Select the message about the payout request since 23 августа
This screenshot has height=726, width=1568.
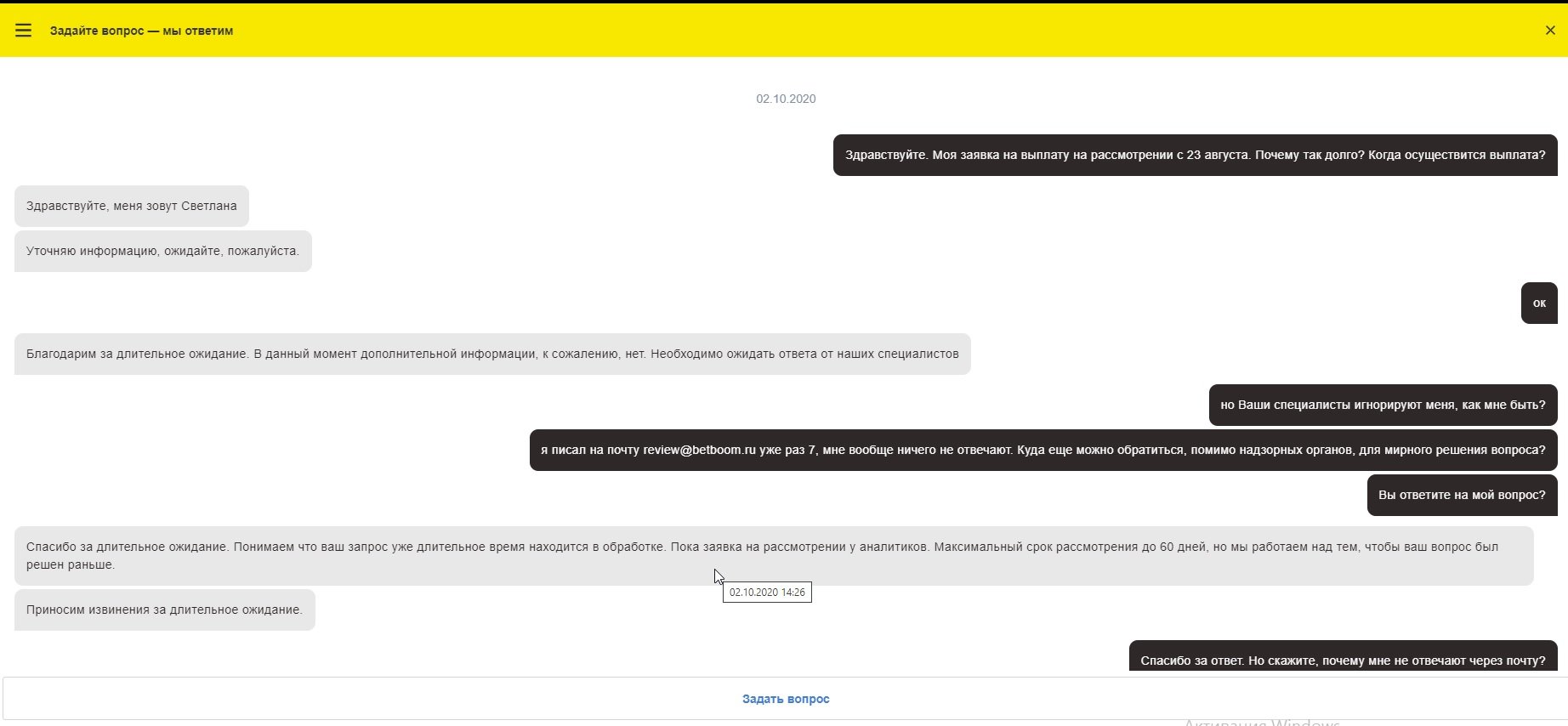(x=1195, y=155)
